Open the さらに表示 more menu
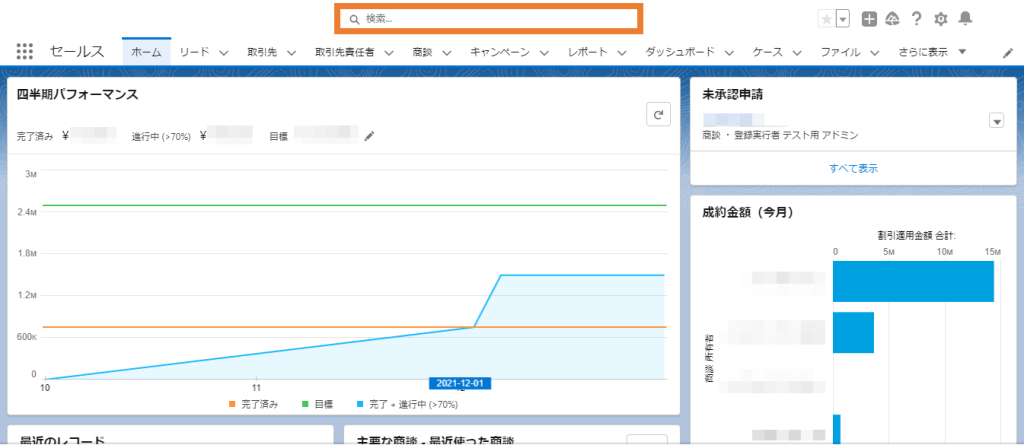 click(x=931, y=52)
